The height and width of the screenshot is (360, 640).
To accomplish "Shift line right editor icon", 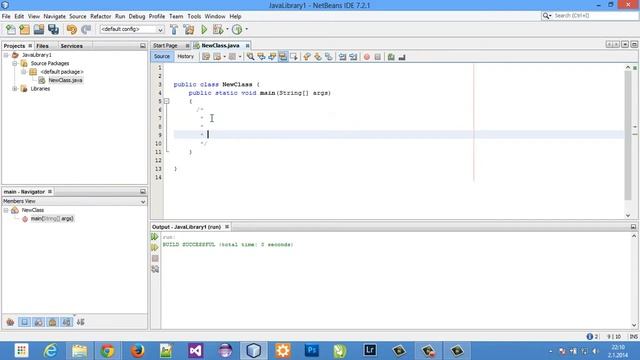I will pyautogui.click(x=353, y=57).
